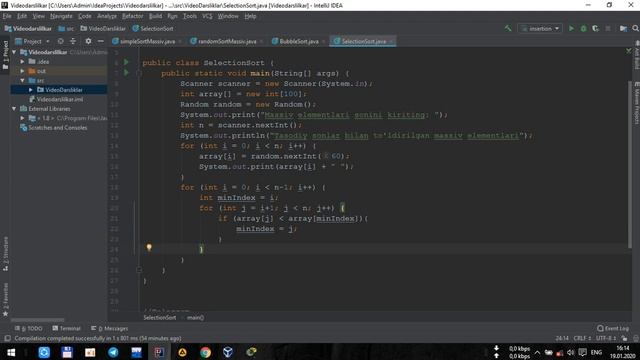Click the SelectionSort breadcrumb in the navigation bar
640x360 pixels.
pyautogui.click(x=153, y=29)
